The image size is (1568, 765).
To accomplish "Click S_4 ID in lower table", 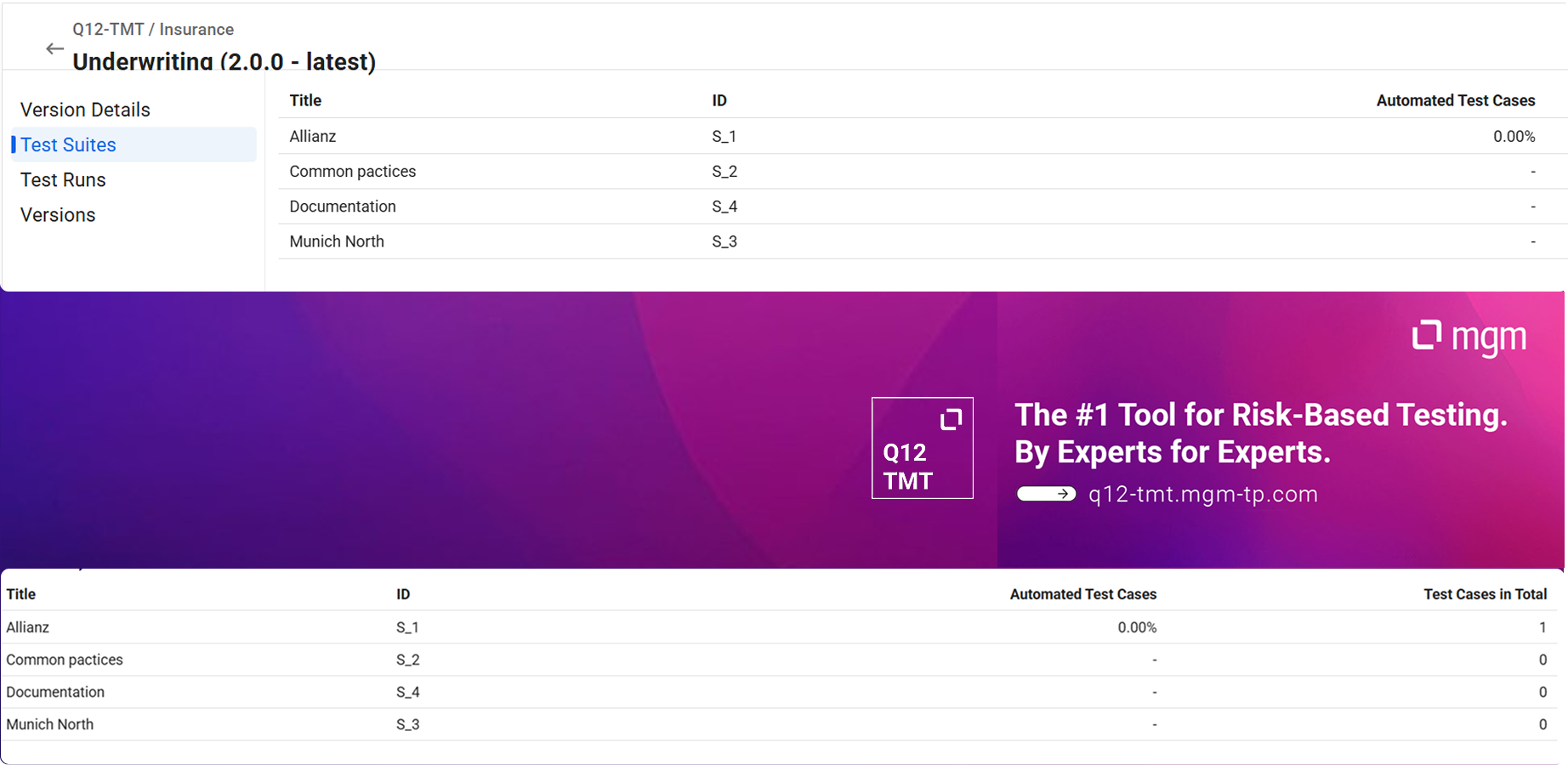I will pyautogui.click(x=408, y=692).
